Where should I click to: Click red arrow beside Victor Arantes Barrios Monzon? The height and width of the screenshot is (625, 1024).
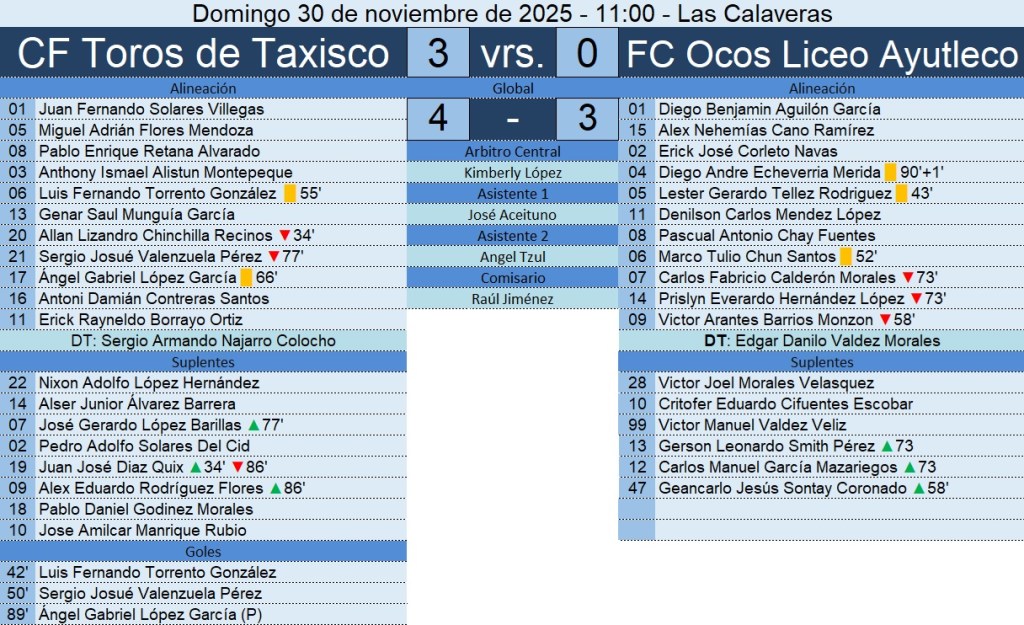point(884,320)
